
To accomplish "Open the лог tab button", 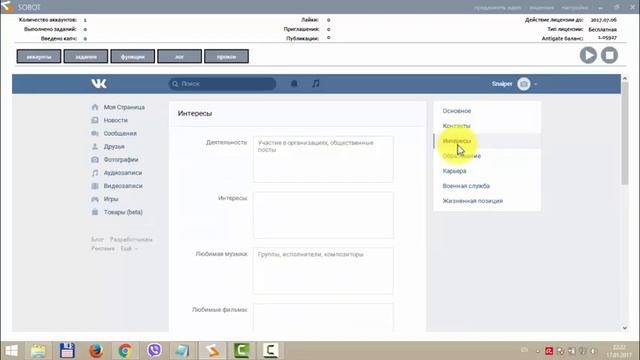I will [x=180, y=56].
